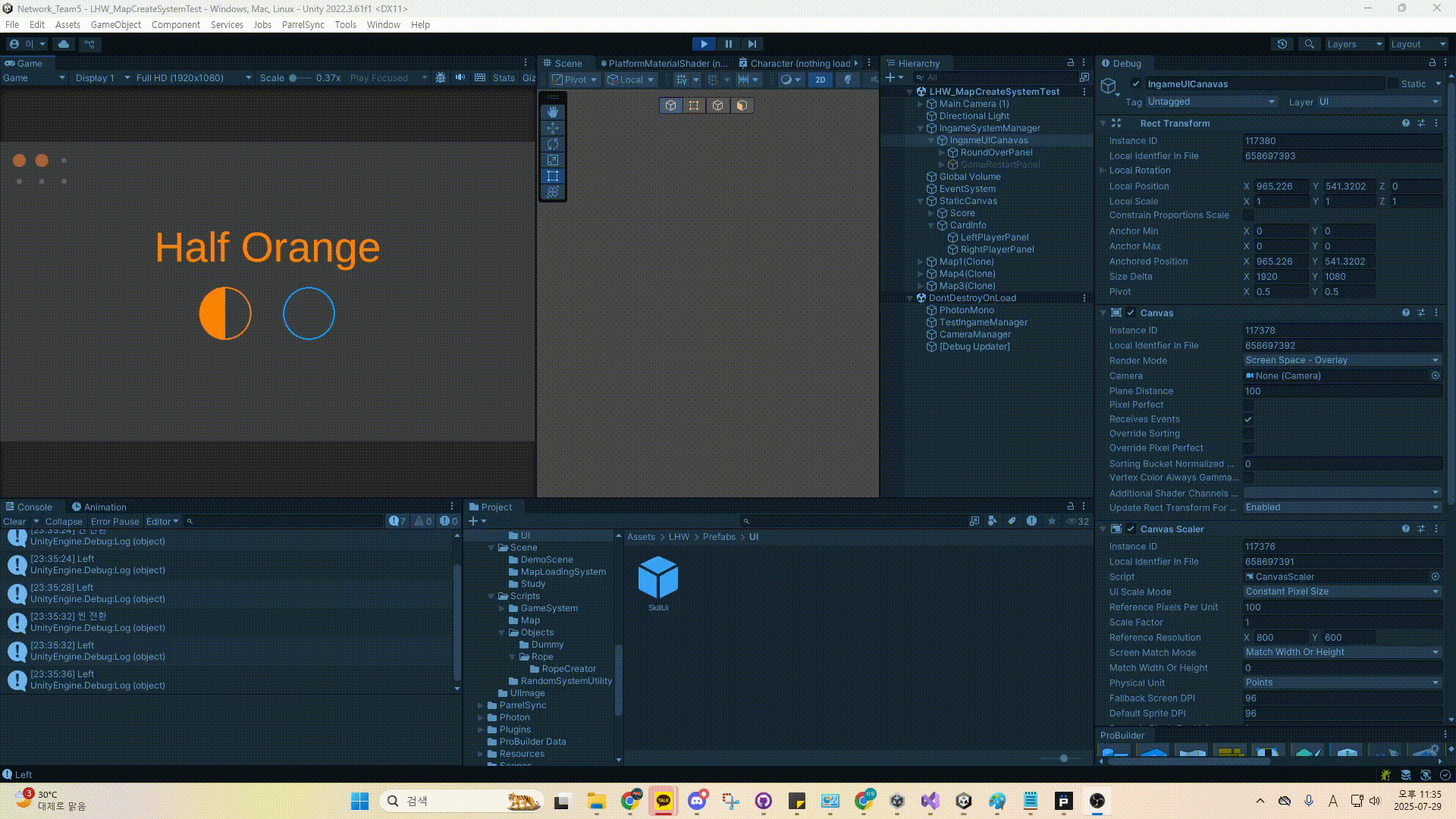Enable the Pixel Perfect checkbox
Screen dimensions: 1456x819
pos(1248,405)
